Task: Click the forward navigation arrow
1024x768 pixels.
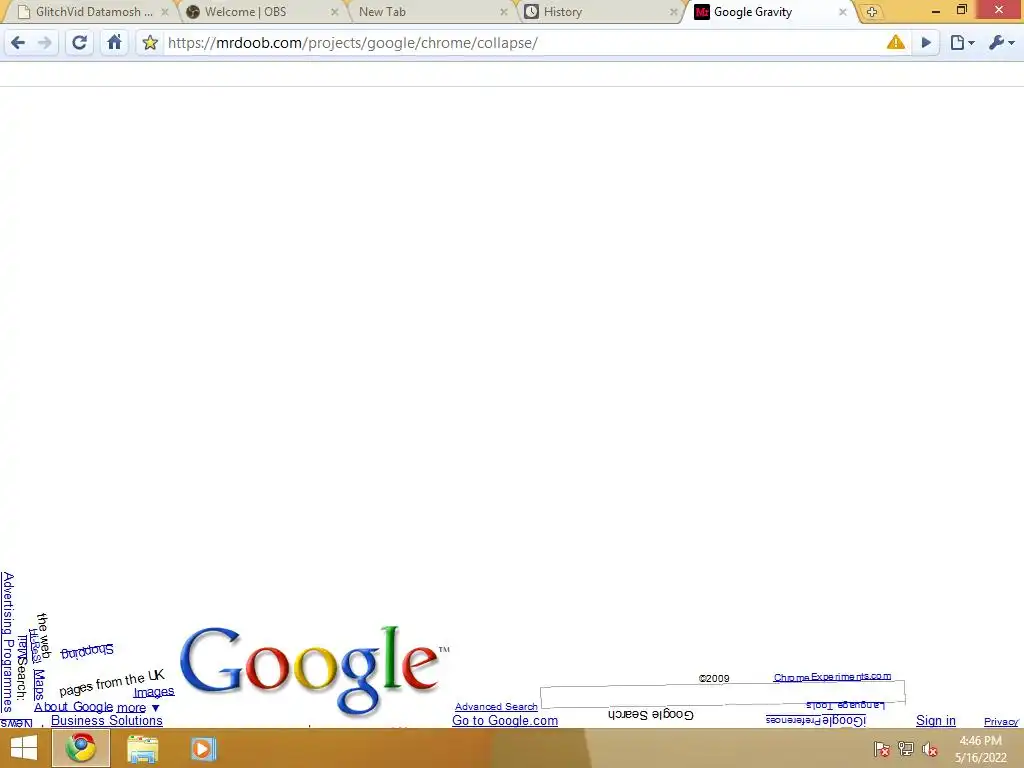Action: [44, 43]
